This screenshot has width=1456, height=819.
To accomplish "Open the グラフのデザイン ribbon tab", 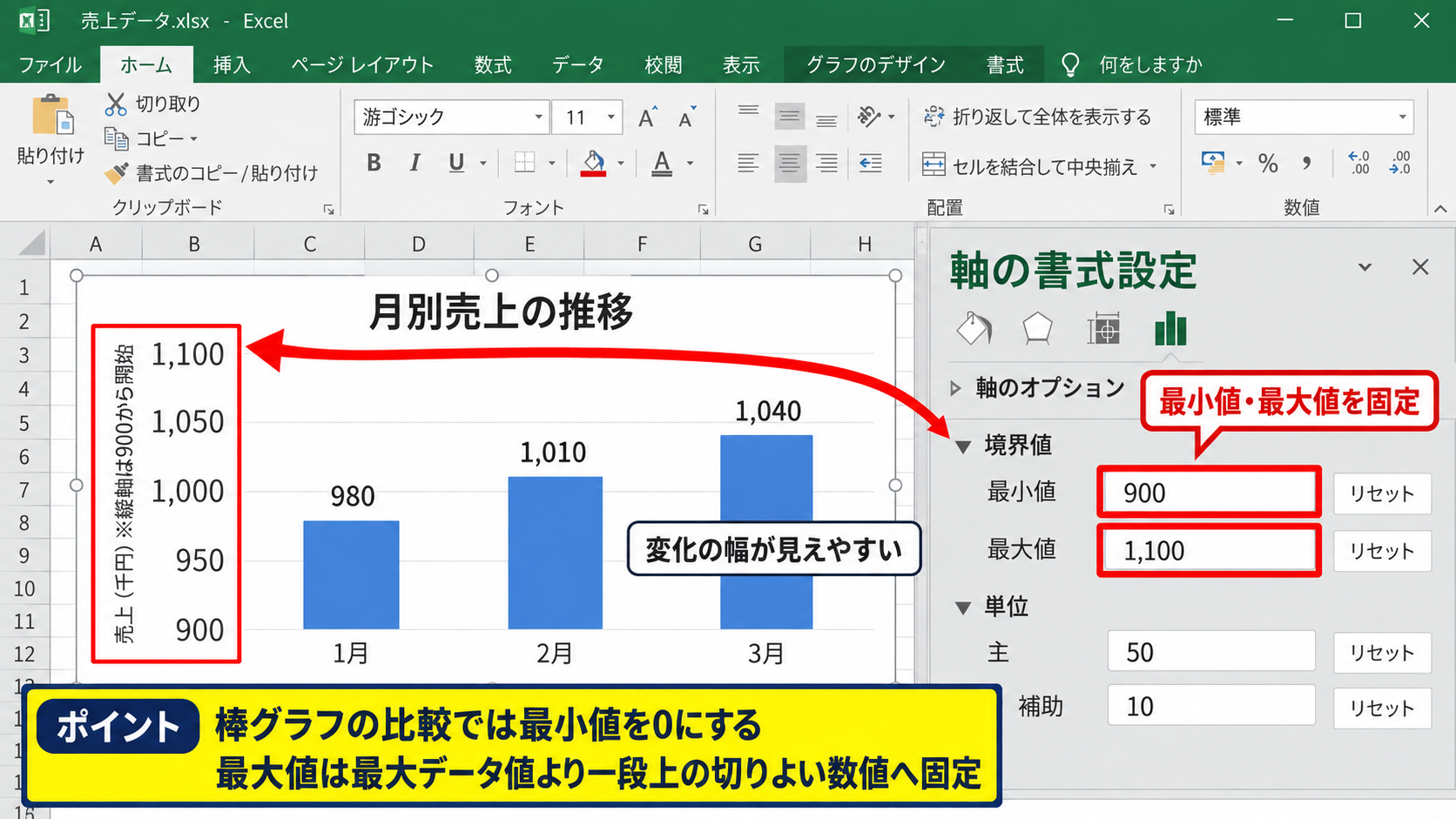I will [x=875, y=64].
